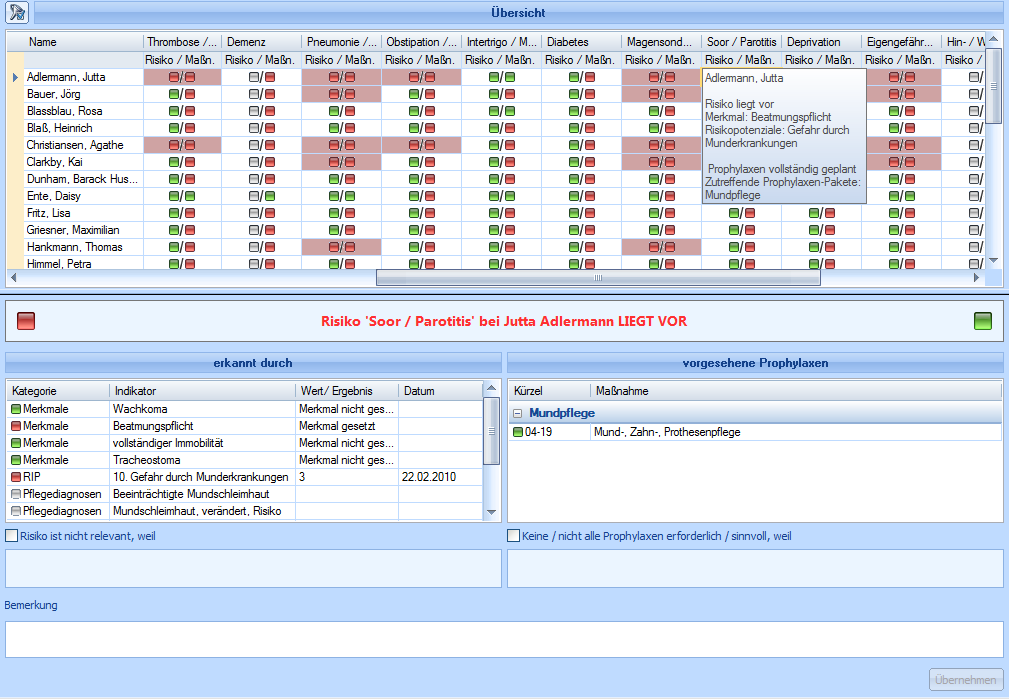Click the green status icon next to Wachkoma
The height and width of the screenshot is (700, 1009).
point(16,409)
